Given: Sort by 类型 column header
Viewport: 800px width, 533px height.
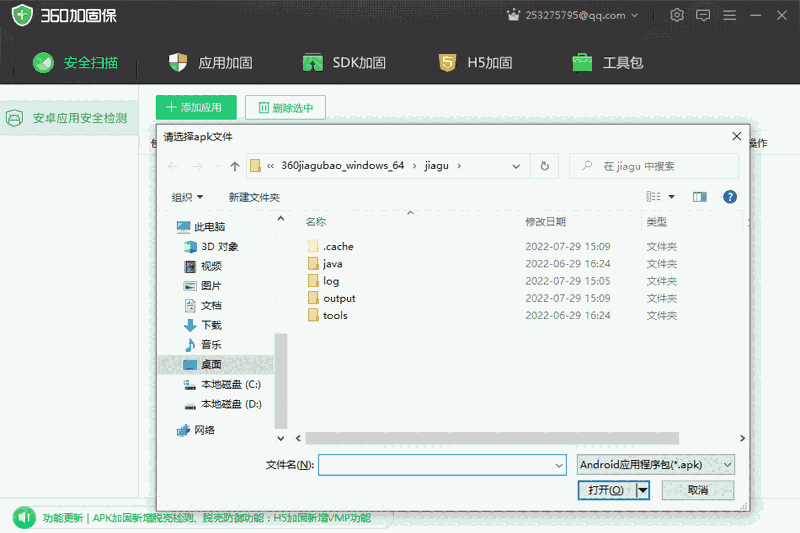Looking at the screenshot, I should [657, 222].
